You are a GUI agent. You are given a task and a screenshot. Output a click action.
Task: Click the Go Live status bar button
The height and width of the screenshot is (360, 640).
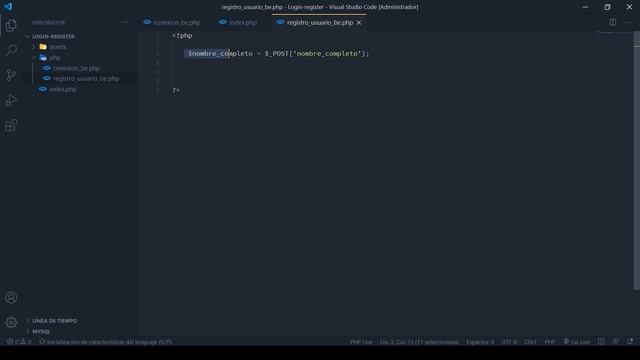pos(577,342)
